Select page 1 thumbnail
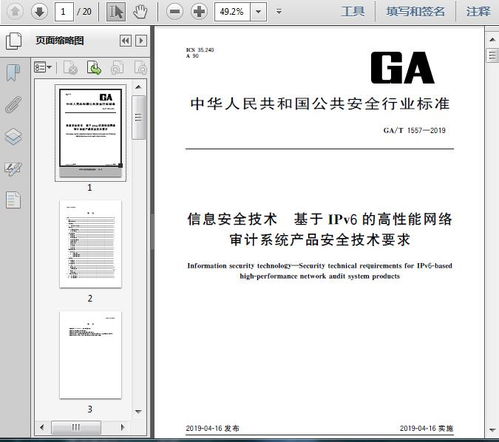 click(90, 133)
